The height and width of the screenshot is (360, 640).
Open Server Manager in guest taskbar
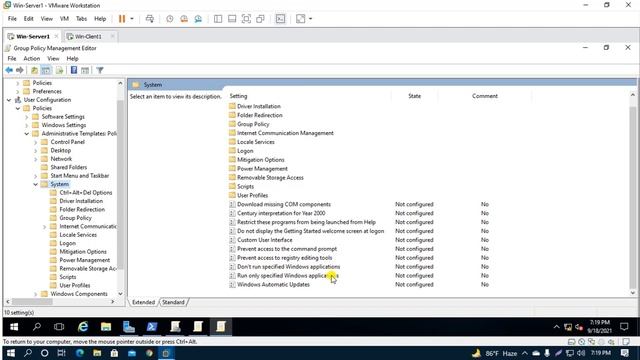(x=129, y=327)
